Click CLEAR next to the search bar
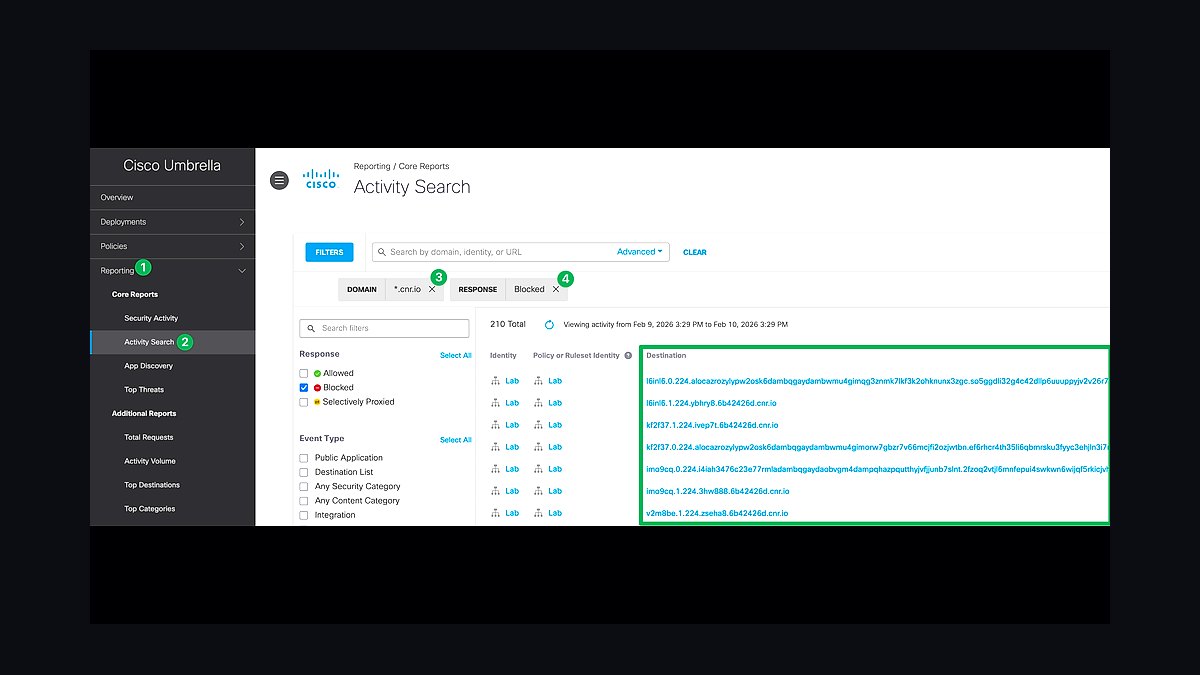This screenshot has width=1200, height=675. click(x=695, y=252)
